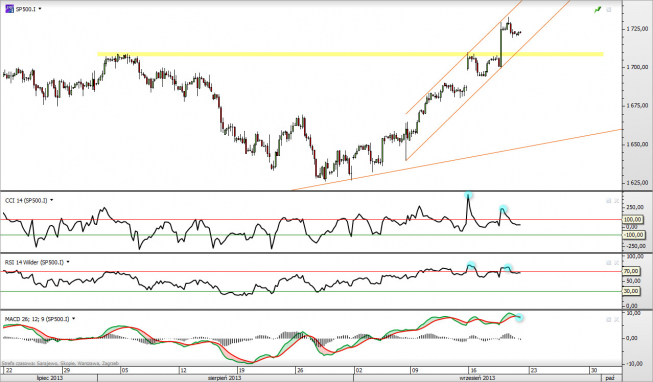Click the date label 12 on time axis
Viewport: 653px width, 382px height.
click(184, 370)
